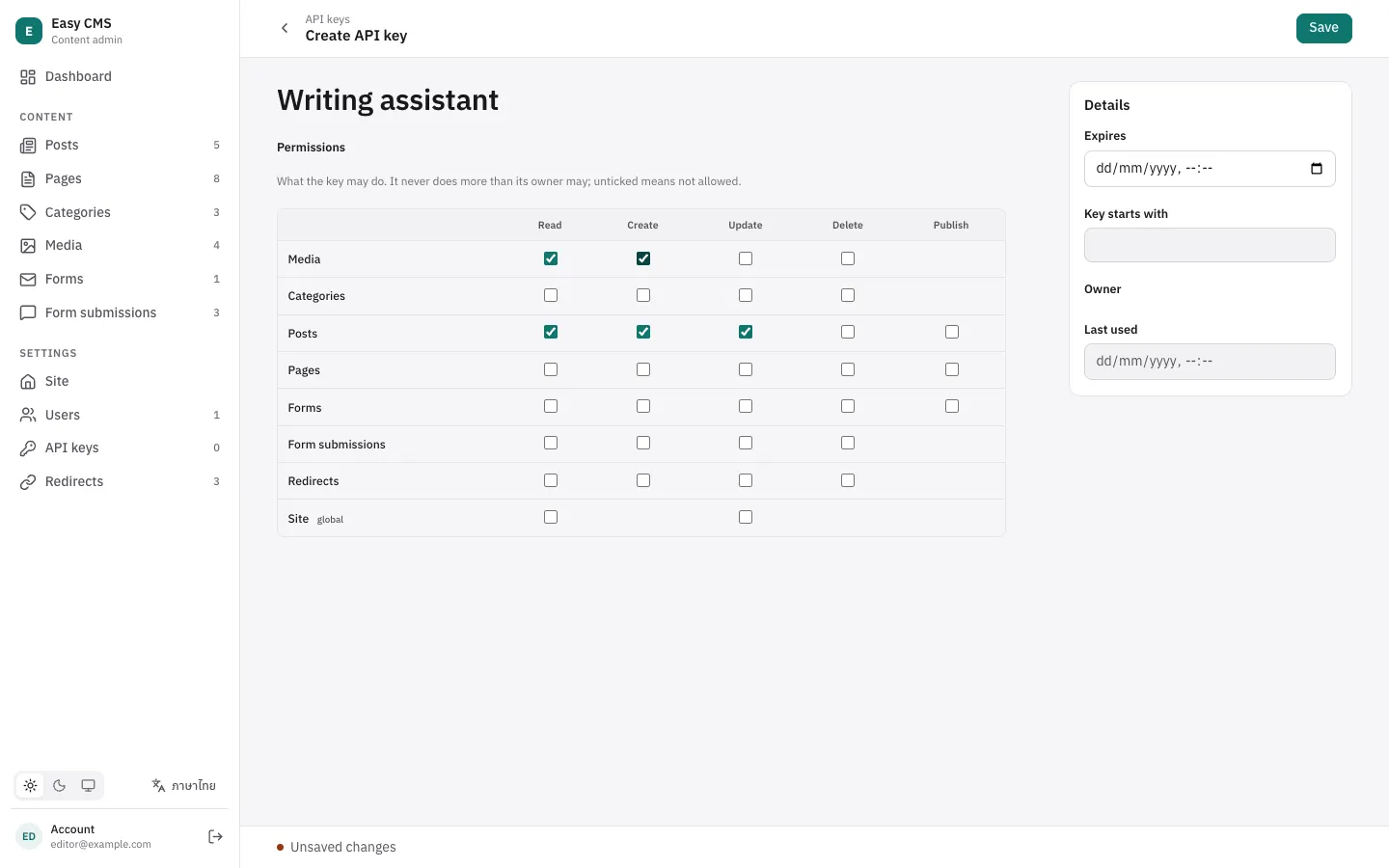Check Forms Publish permission
The width and height of the screenshot is (1389, 868).
(x=952, y=406)
